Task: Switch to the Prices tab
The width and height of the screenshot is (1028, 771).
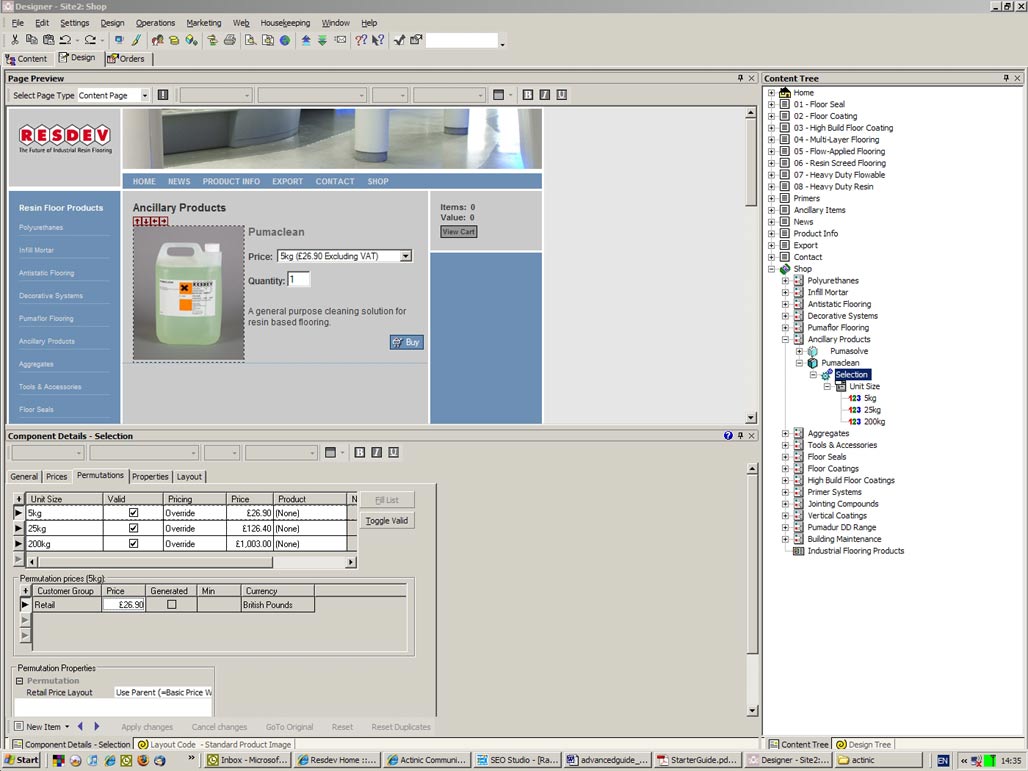Action: [57, 477]
